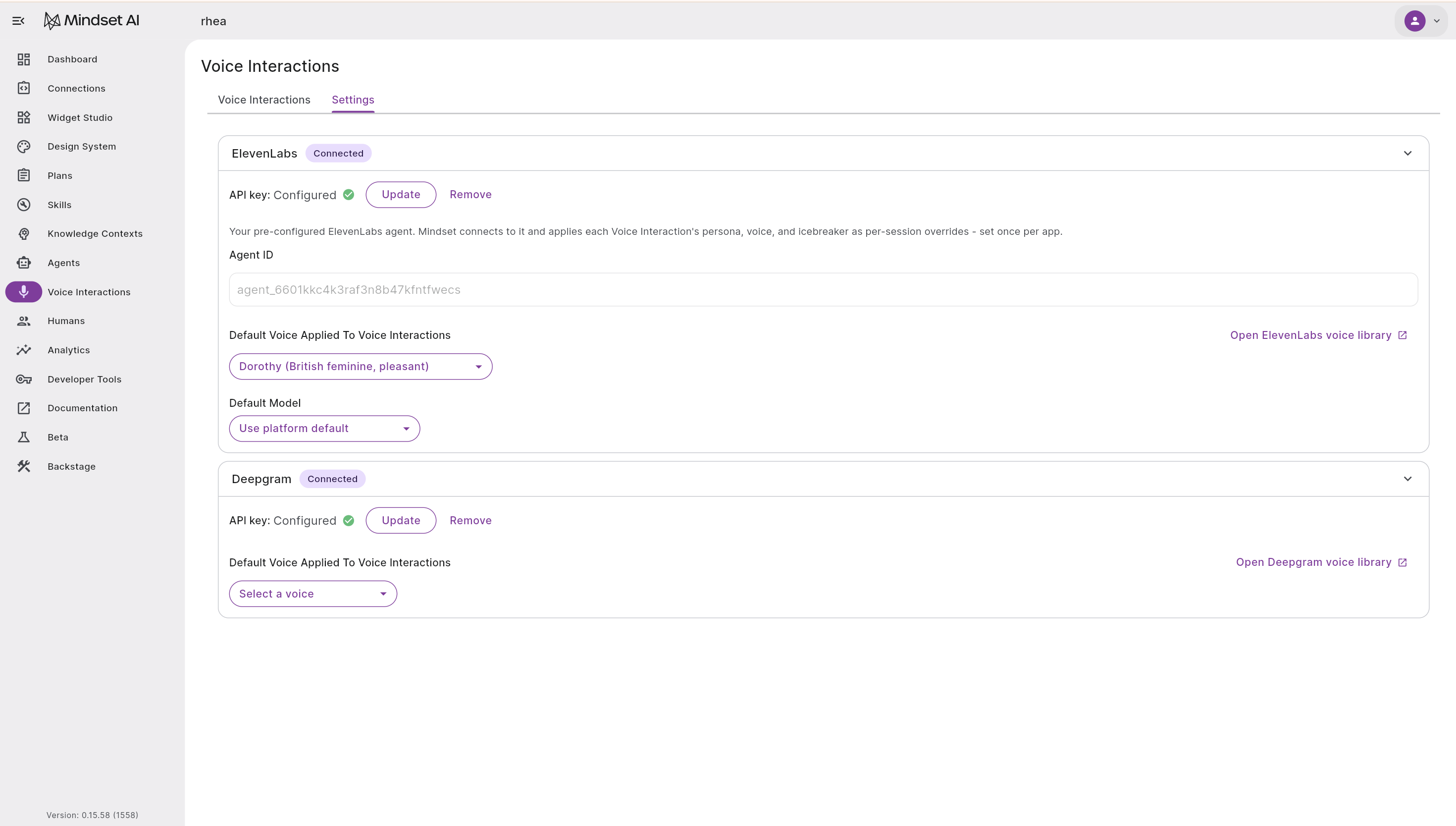Image resolution: width=1456 pixels, height=826 pixels.
Task: Open Design System palette icon
Action: tap(23, 146)
